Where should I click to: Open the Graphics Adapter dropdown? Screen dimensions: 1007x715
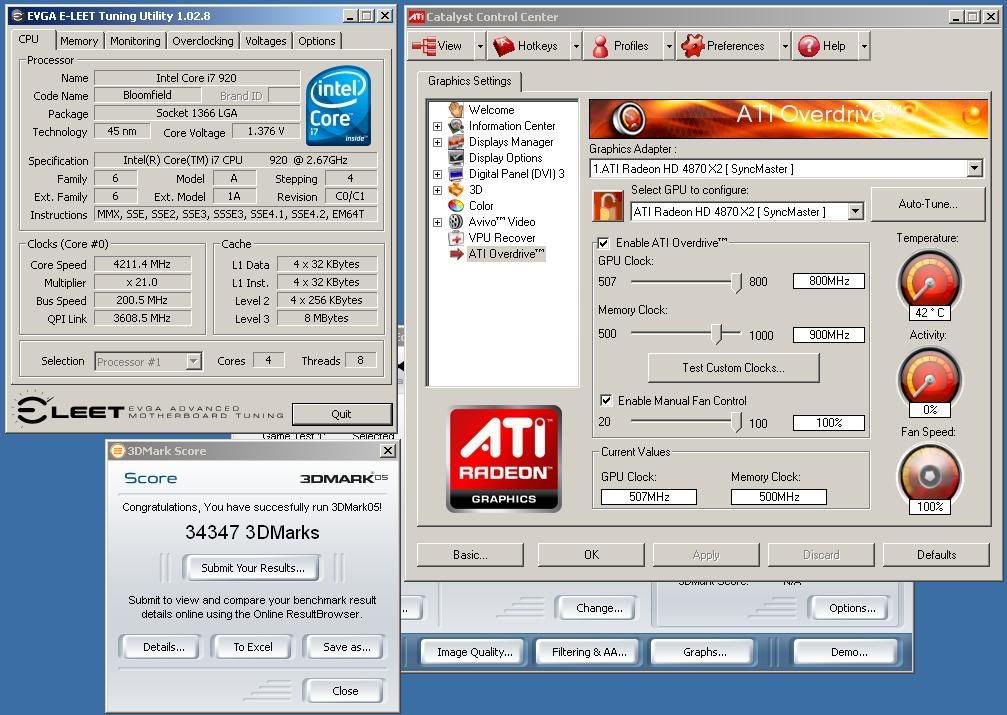[x=974, y=168]
